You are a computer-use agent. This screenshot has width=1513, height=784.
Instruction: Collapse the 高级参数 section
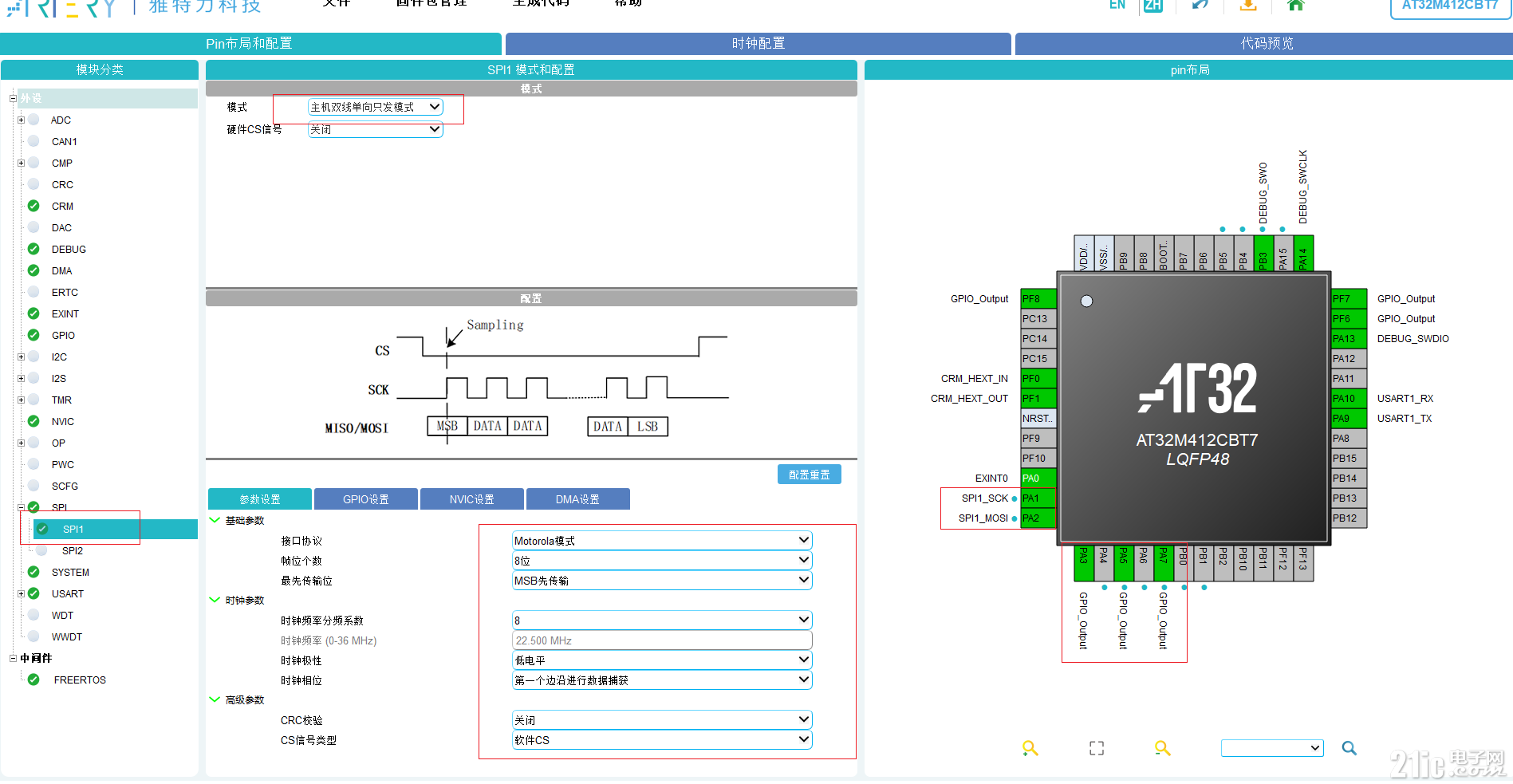215,699
